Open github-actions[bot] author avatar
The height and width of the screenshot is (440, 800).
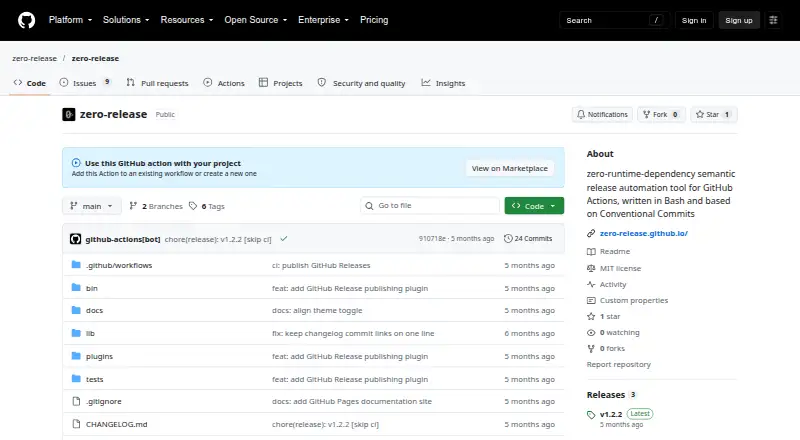click(x=76, y=239)
